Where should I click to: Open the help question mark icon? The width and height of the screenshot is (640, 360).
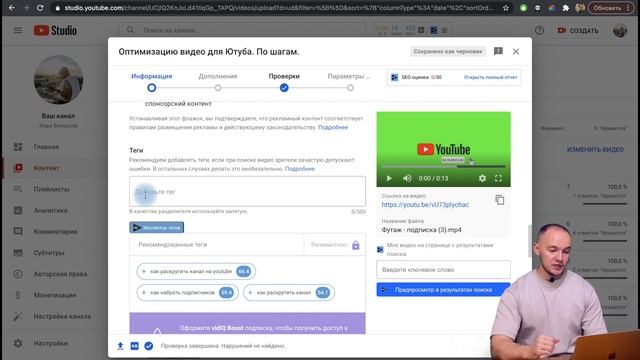pyautogui.click(x=539, y=30)
